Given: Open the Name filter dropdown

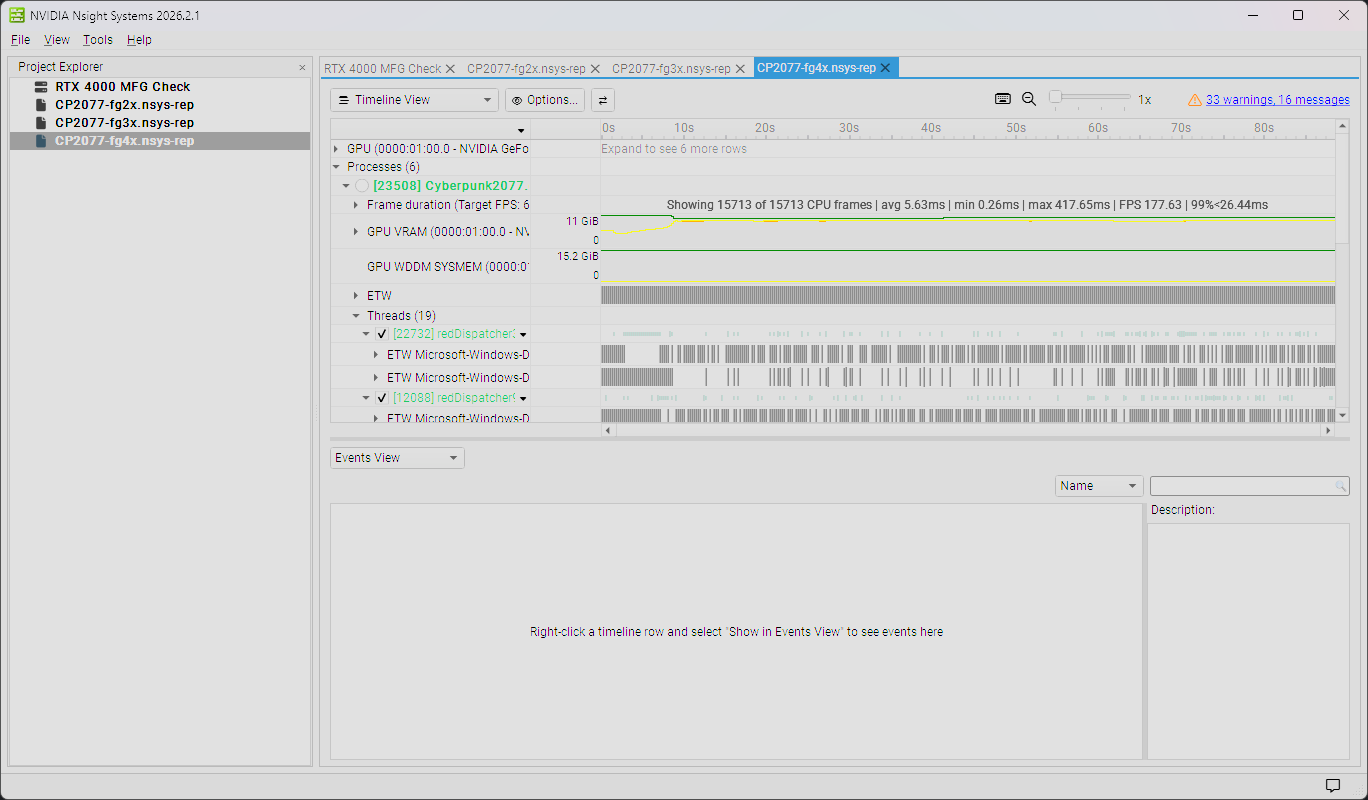Looking at the screenshot, I should pyautogui.click(x=1099, y=486).
